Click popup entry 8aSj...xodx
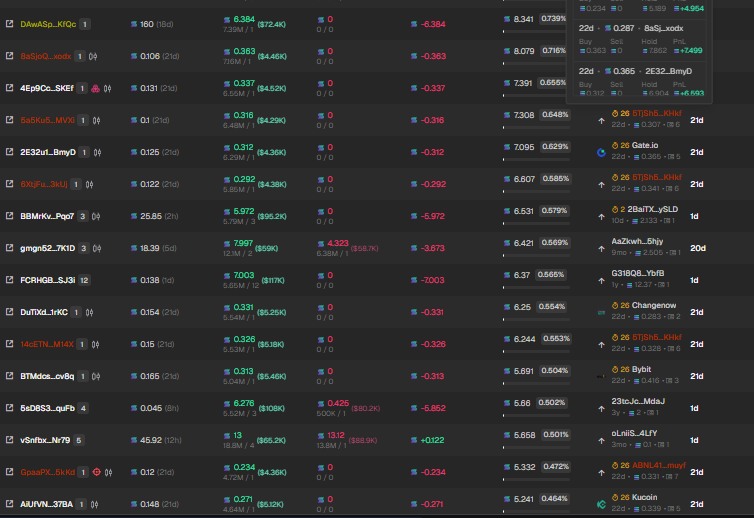This screenshot has width=754, height=518. [664, 28]
